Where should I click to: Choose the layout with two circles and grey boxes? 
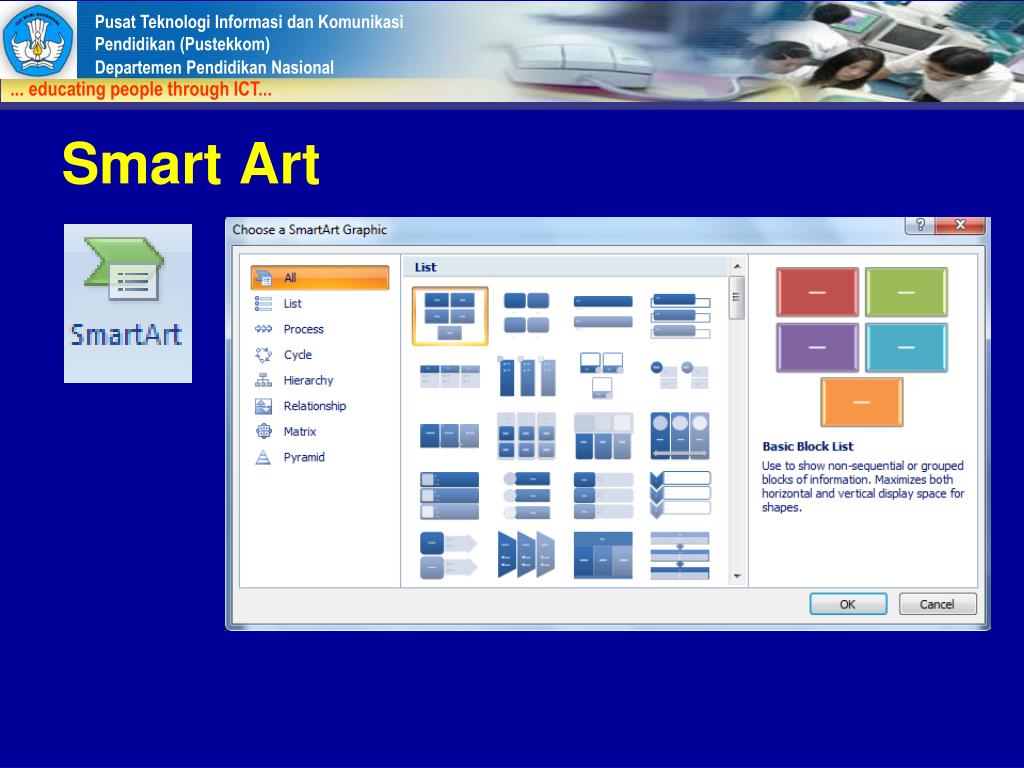(x=680, y=375)
